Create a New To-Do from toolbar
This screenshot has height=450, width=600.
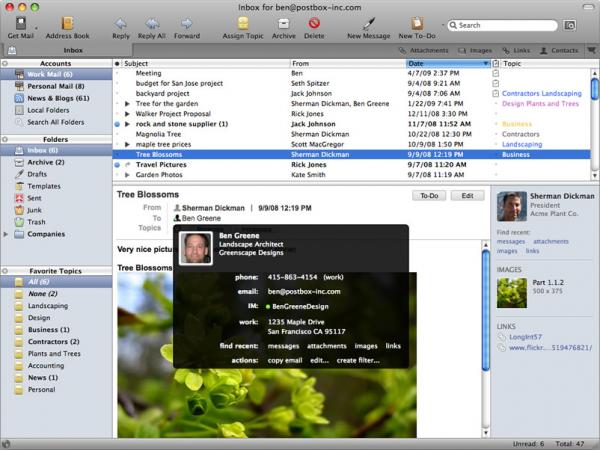click(416, 22)
